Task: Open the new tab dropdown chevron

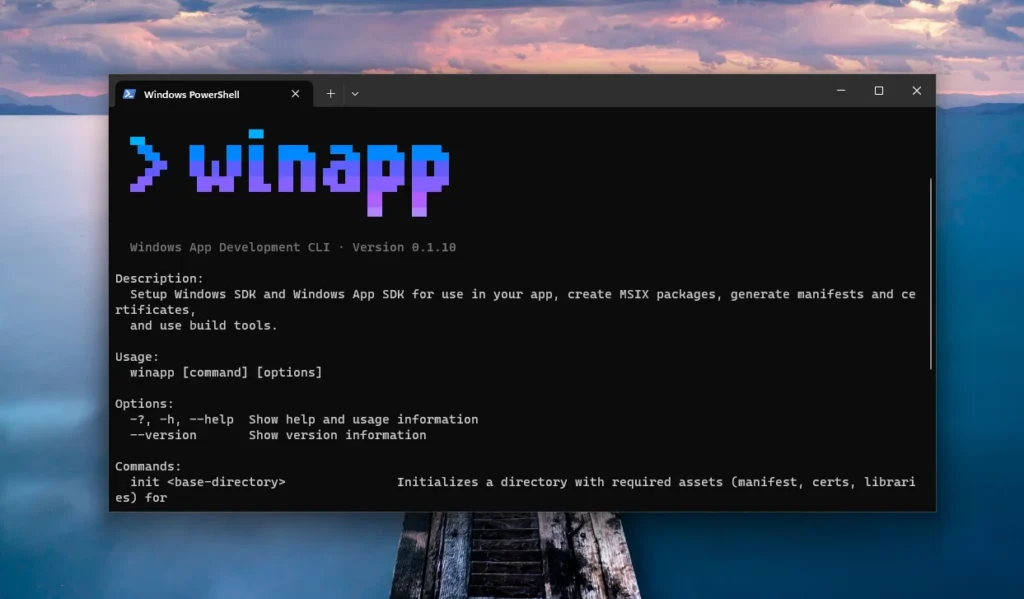Action: [355, 93]
